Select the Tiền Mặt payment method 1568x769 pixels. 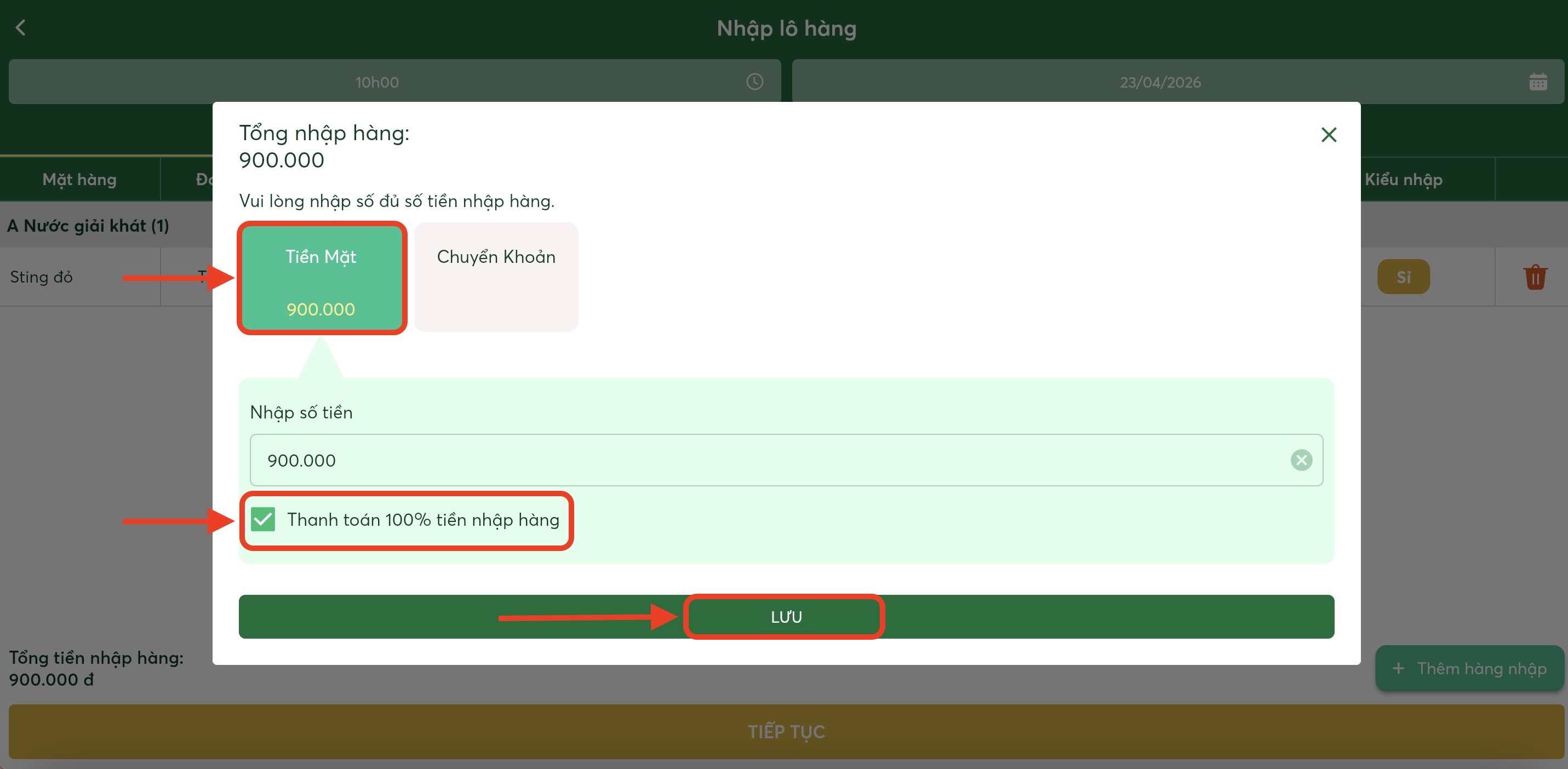[322, 278]
